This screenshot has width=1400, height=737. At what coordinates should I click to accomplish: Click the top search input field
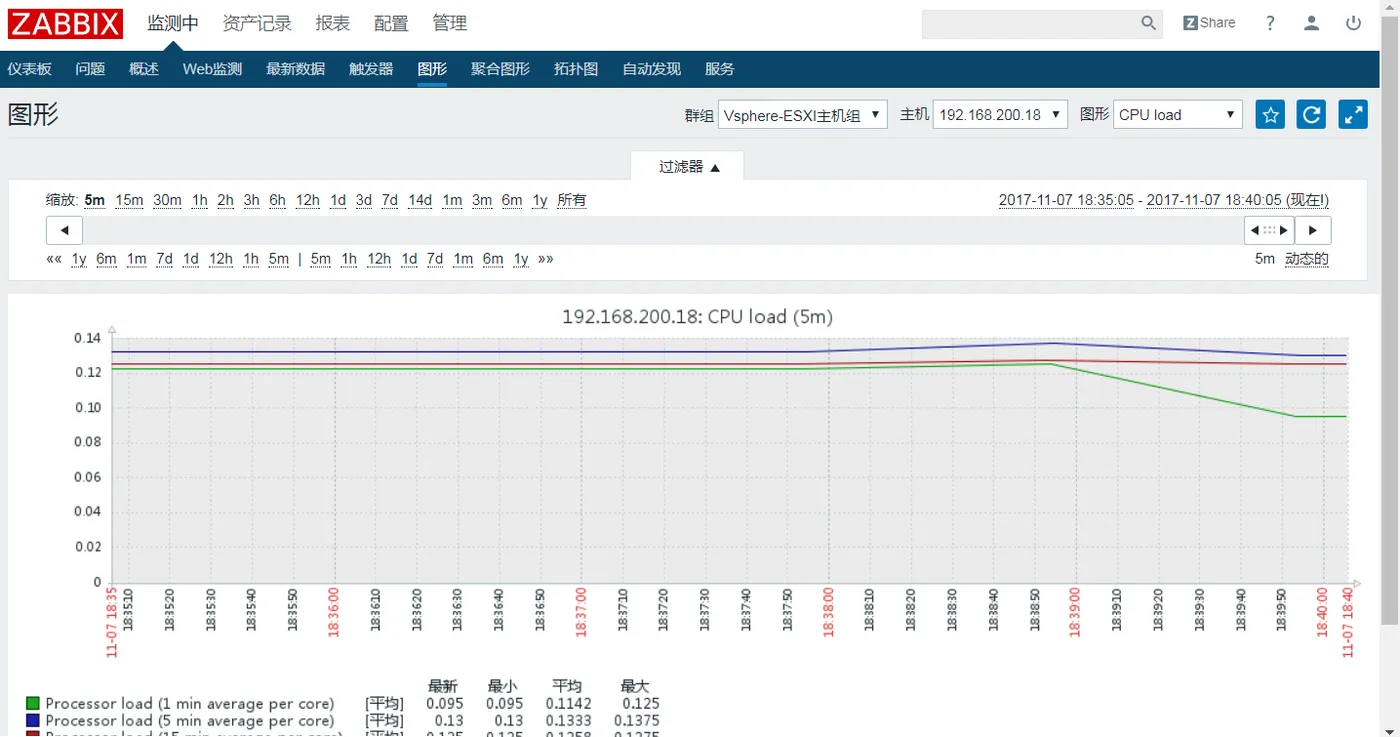[1042, 23]
